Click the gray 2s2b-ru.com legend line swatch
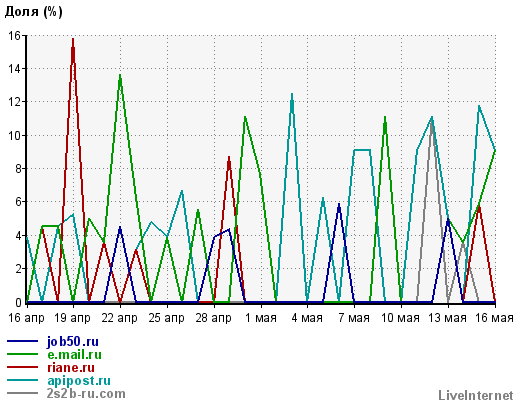Image resolution: width=520 pixels, height=405 pixels. 22,393
